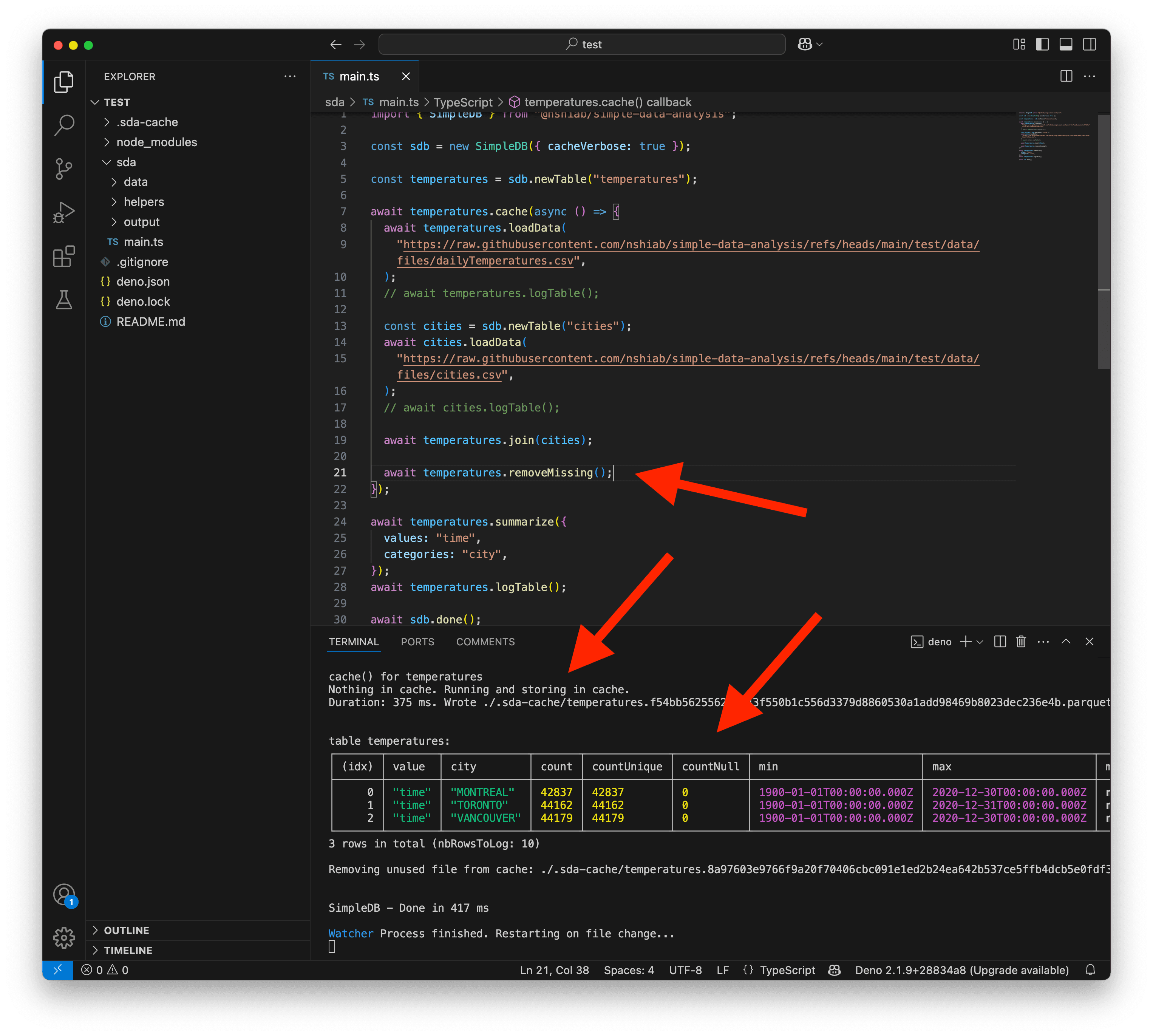The image size is (1153, 1036).
Task: Click the editor vertical scrollbar
Action: pyautogui.click(x=1104, y=242)
